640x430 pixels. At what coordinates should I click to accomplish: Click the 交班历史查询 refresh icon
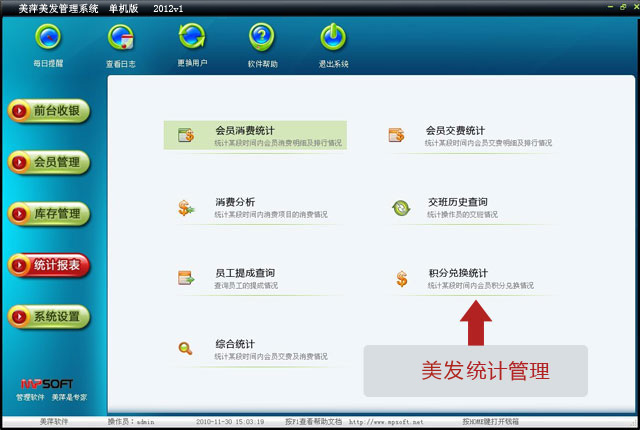tap(400, 208)
